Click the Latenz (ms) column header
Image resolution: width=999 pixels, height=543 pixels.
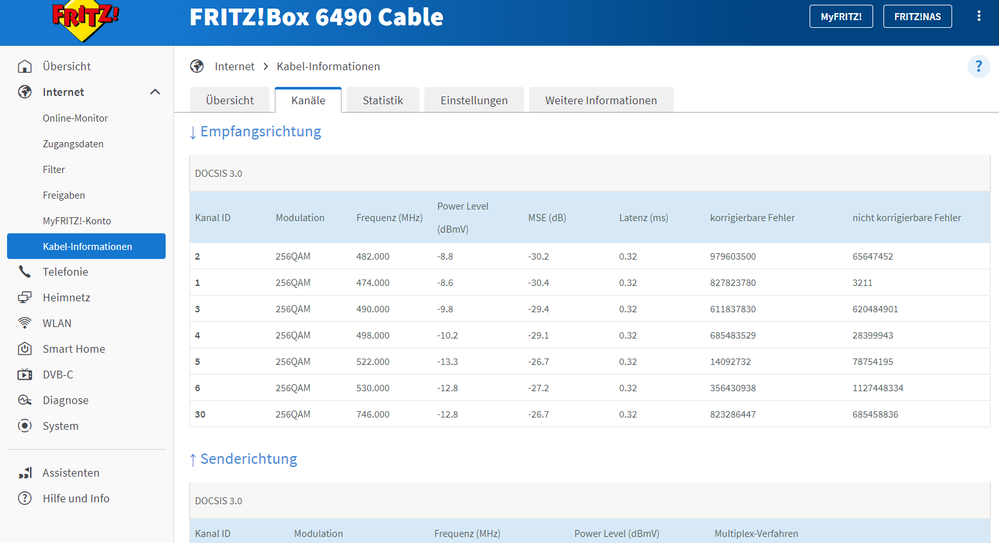643,217
